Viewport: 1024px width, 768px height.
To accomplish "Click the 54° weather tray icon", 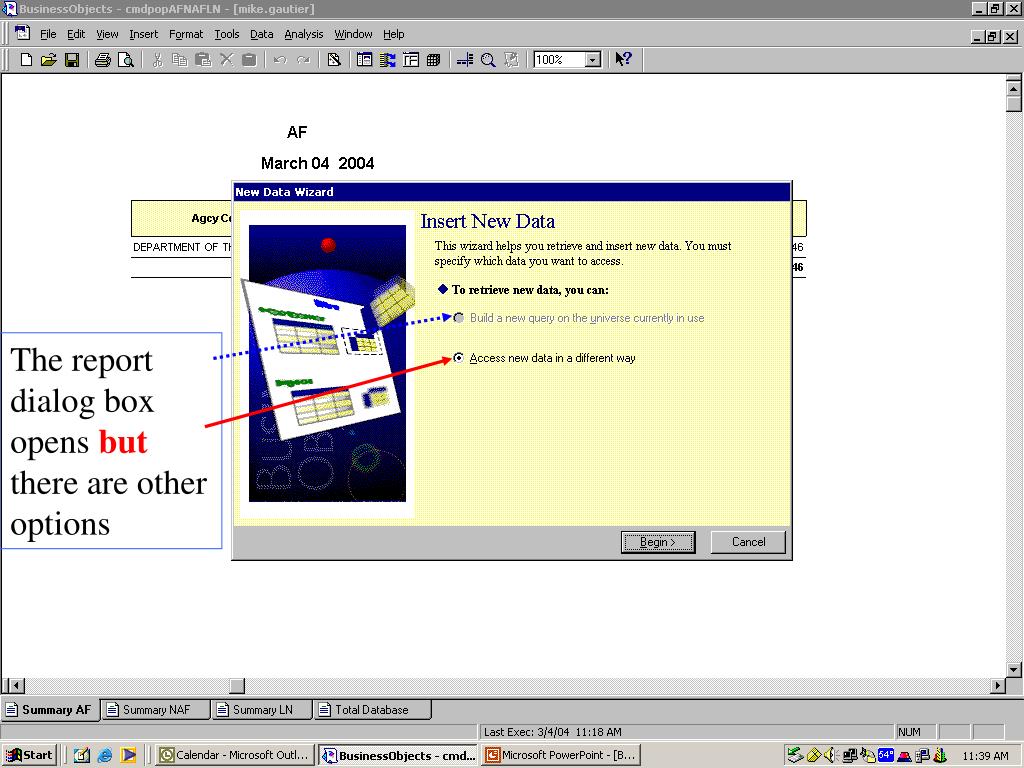I will [x=886, y=755].
